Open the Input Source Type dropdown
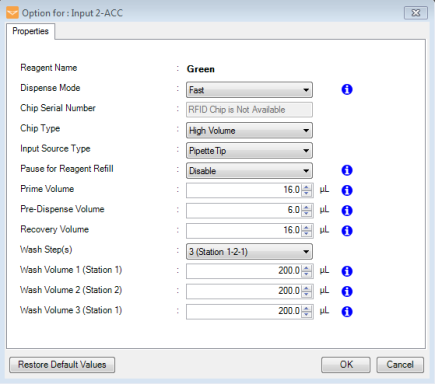 pos(249,151)
